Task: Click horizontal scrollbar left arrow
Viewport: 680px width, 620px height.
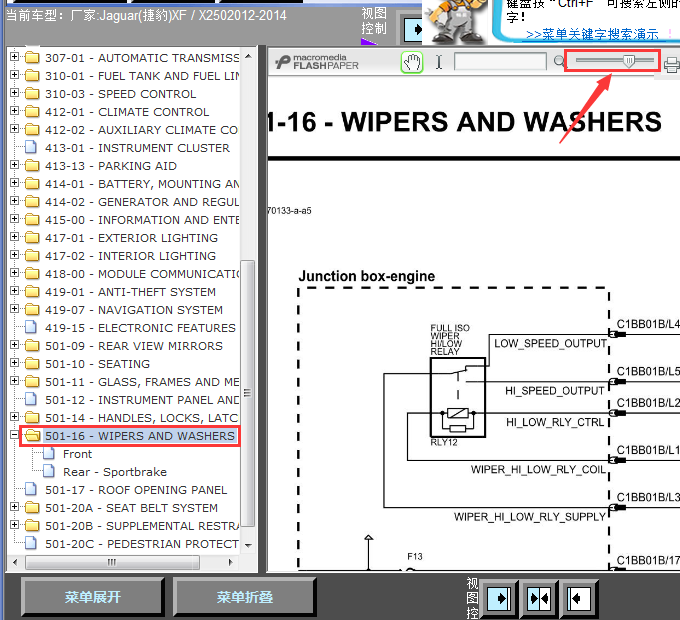Action: pyautogui.click(x=15, y=562)
